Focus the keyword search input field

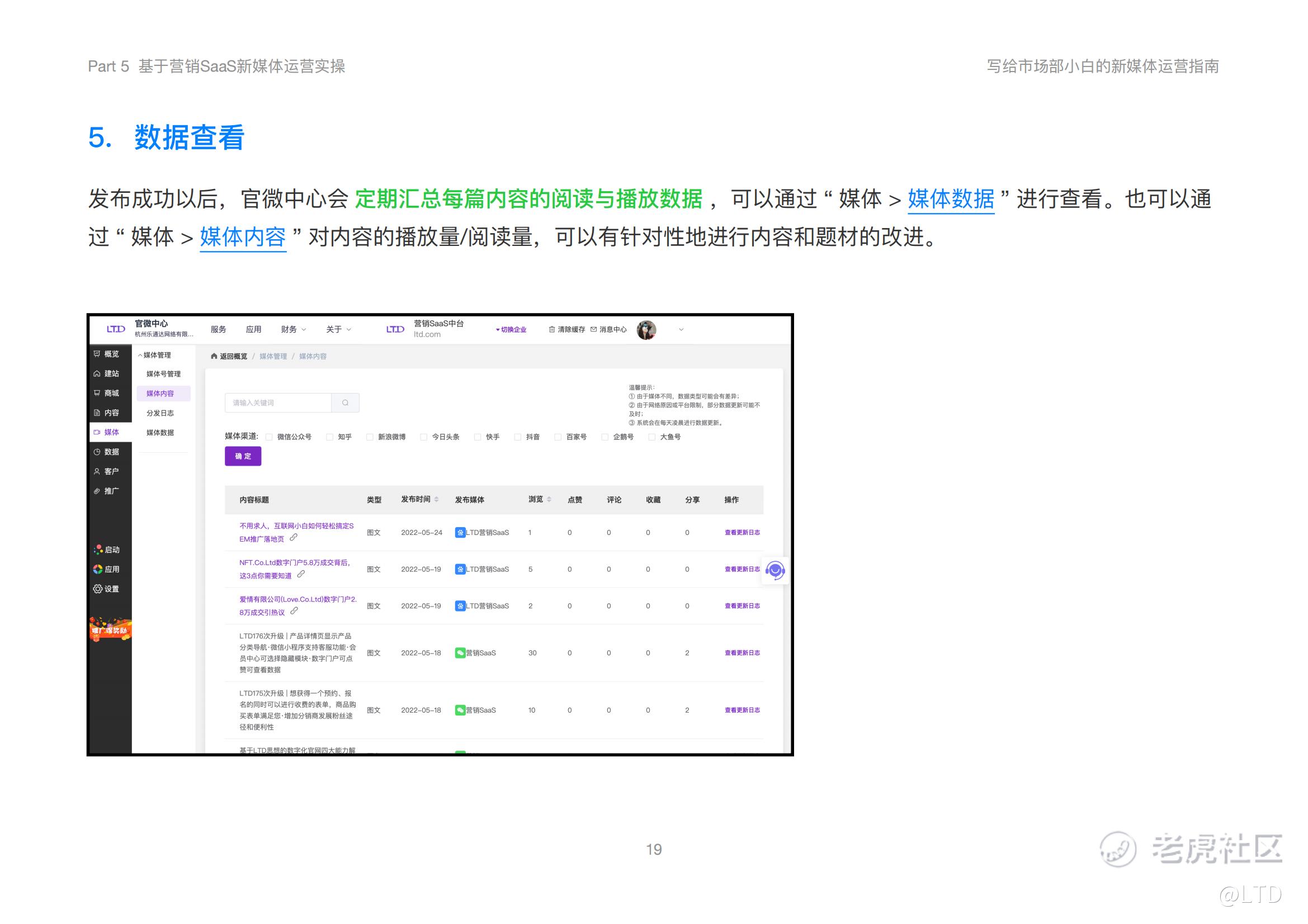pyautogui.click(x=278, y=402)
